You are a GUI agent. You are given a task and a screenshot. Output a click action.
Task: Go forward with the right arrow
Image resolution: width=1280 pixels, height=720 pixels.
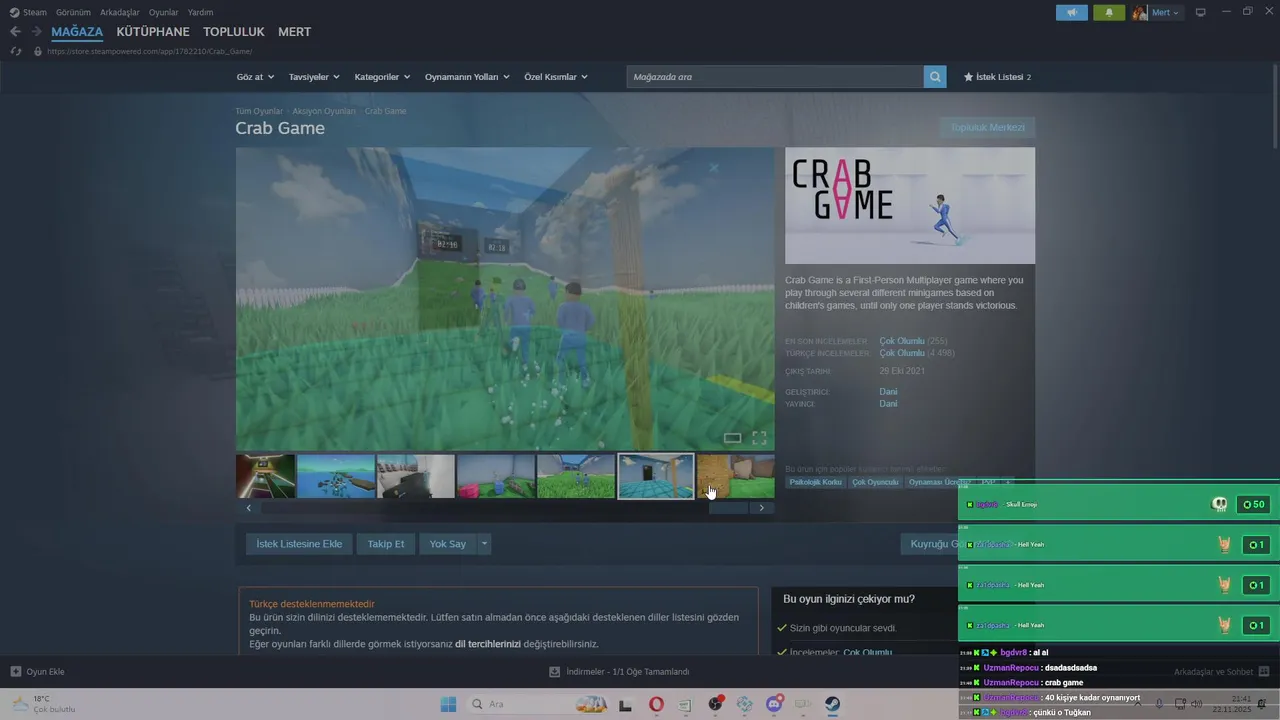point(37,32)
